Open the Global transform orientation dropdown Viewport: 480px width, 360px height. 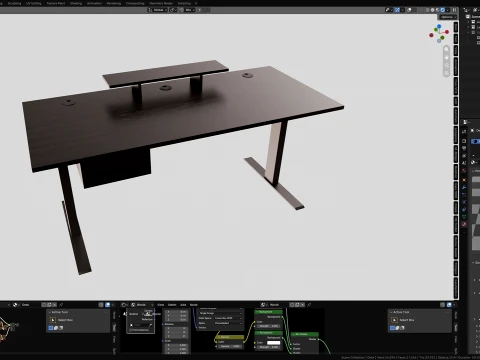click(158, 10)
